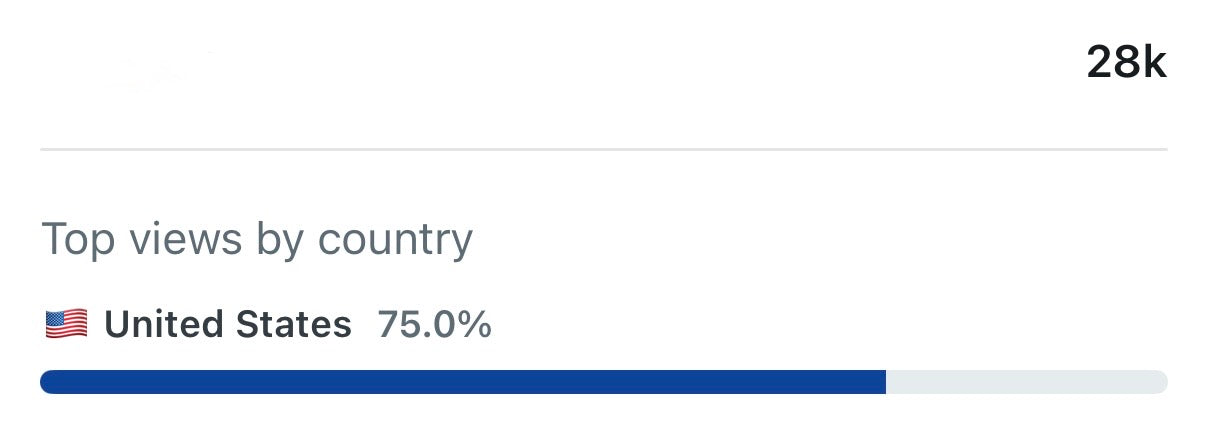The height and width of the screenshot is (435, 1207).
Task: Click the right rounded end of the gray bar
Action: point(1160,382)
